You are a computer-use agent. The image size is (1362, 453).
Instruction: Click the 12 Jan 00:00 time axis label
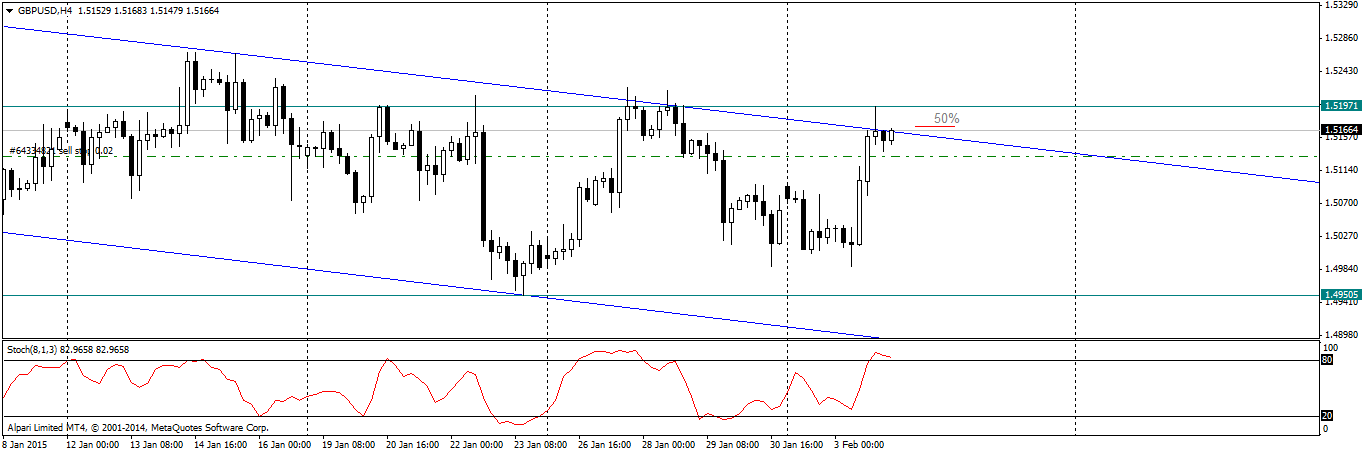pyautogui.click(x=92, y=444)
